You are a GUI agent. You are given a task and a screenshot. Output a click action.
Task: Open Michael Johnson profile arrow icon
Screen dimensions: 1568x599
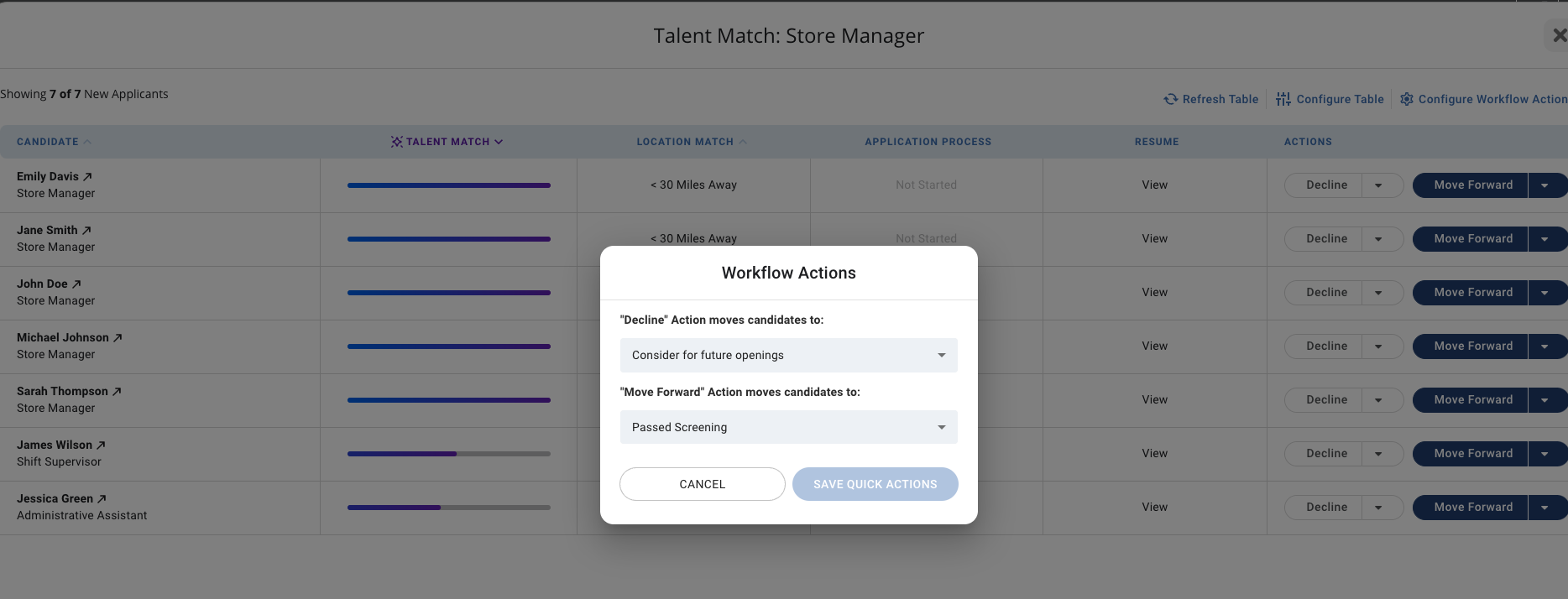pos(118,337)
